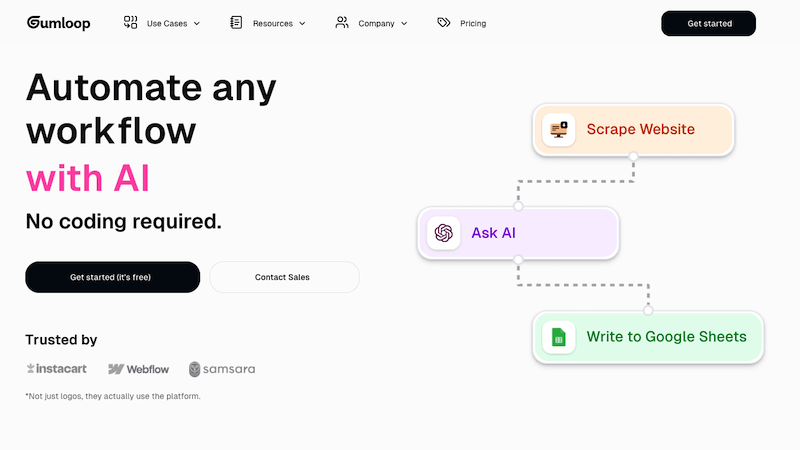Click the Scrape Website monitor icon

click(x=559, y=130)
